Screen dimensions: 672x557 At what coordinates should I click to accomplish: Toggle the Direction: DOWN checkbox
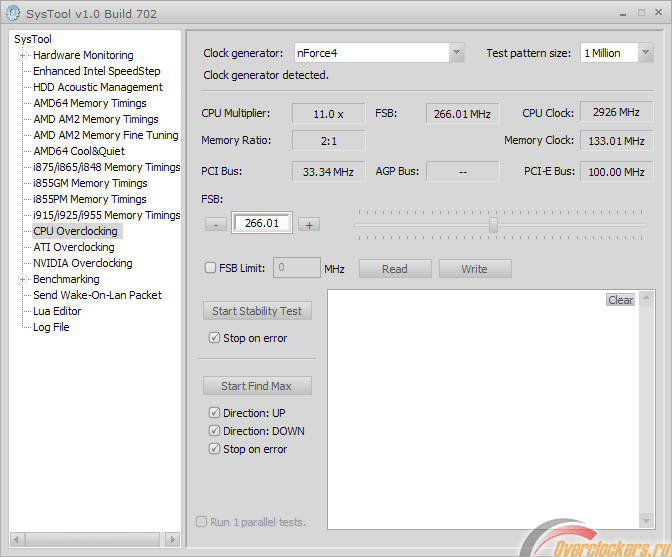tap(214, 431)
